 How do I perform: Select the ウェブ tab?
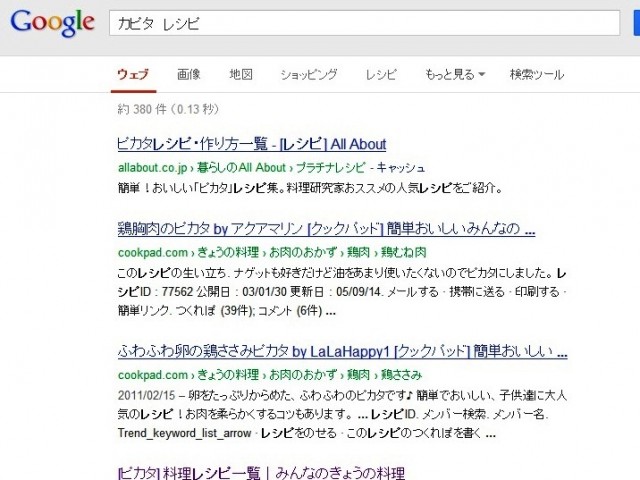click(133, 75)
